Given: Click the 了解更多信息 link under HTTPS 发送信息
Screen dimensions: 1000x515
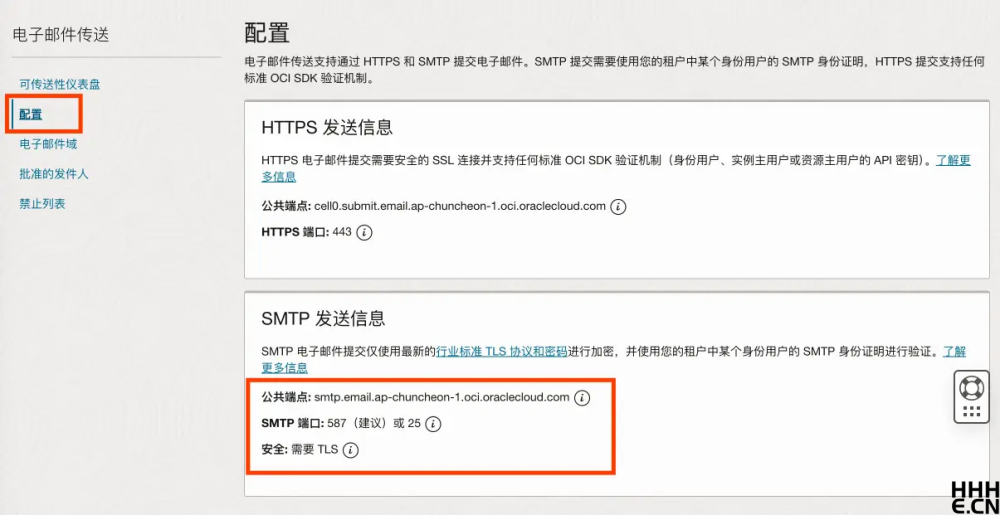Looking at the screenshot, I should 953,160.
